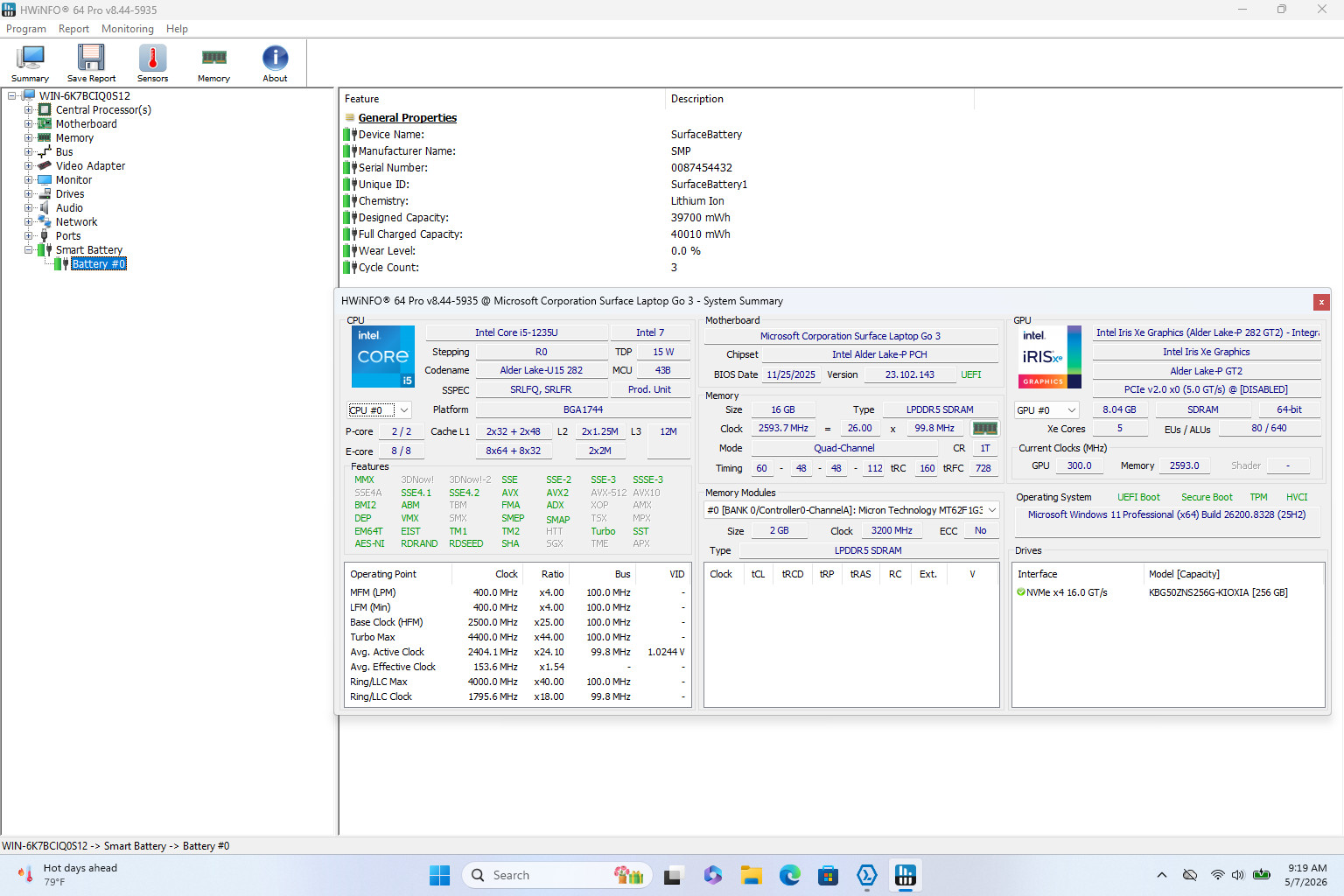
Task: Click Microsoft Corporation Surface Laptop Go 3 field
Action: [x=850, y=336]
